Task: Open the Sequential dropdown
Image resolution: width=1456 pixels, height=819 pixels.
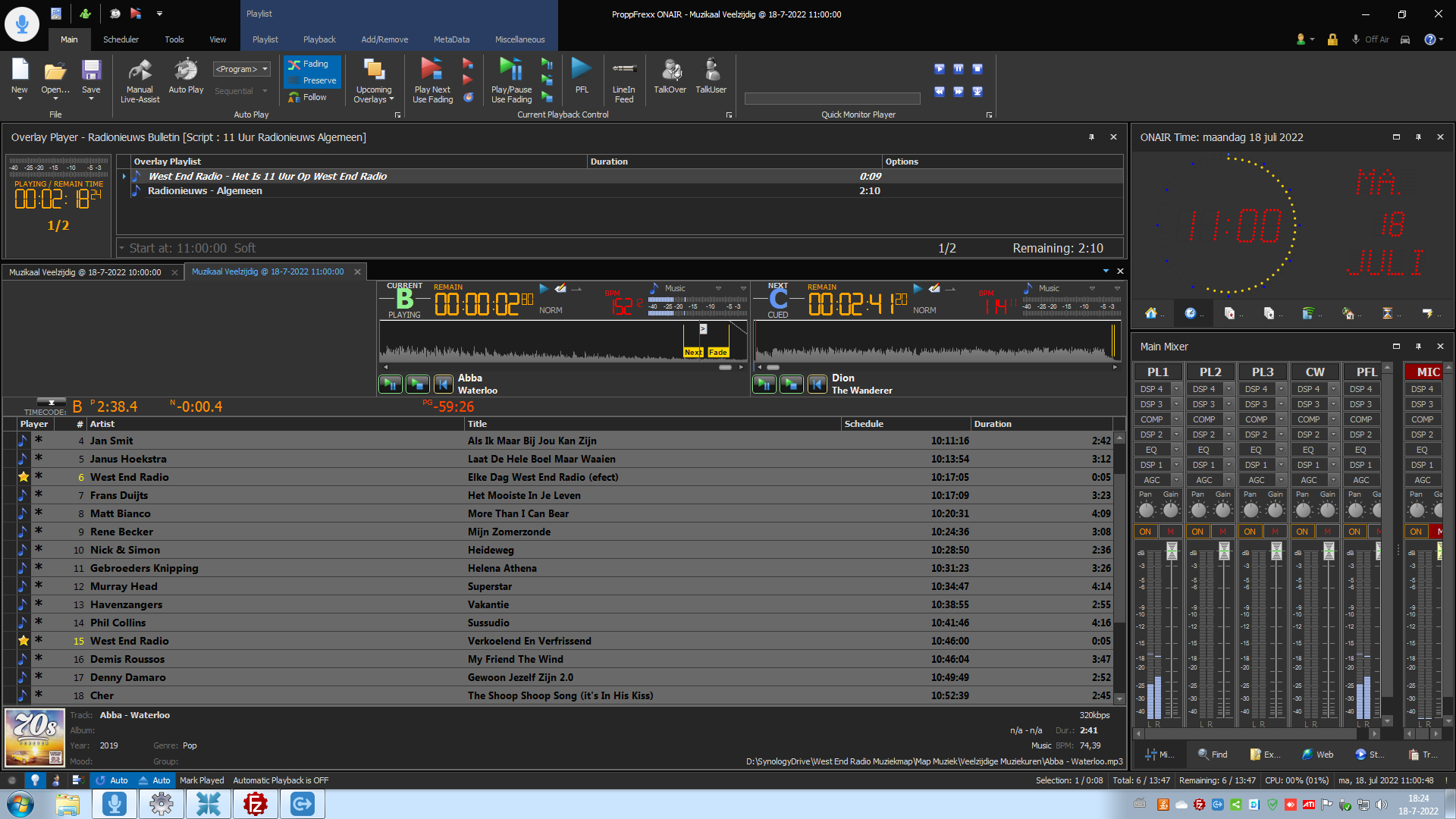Action: point(241,91)
